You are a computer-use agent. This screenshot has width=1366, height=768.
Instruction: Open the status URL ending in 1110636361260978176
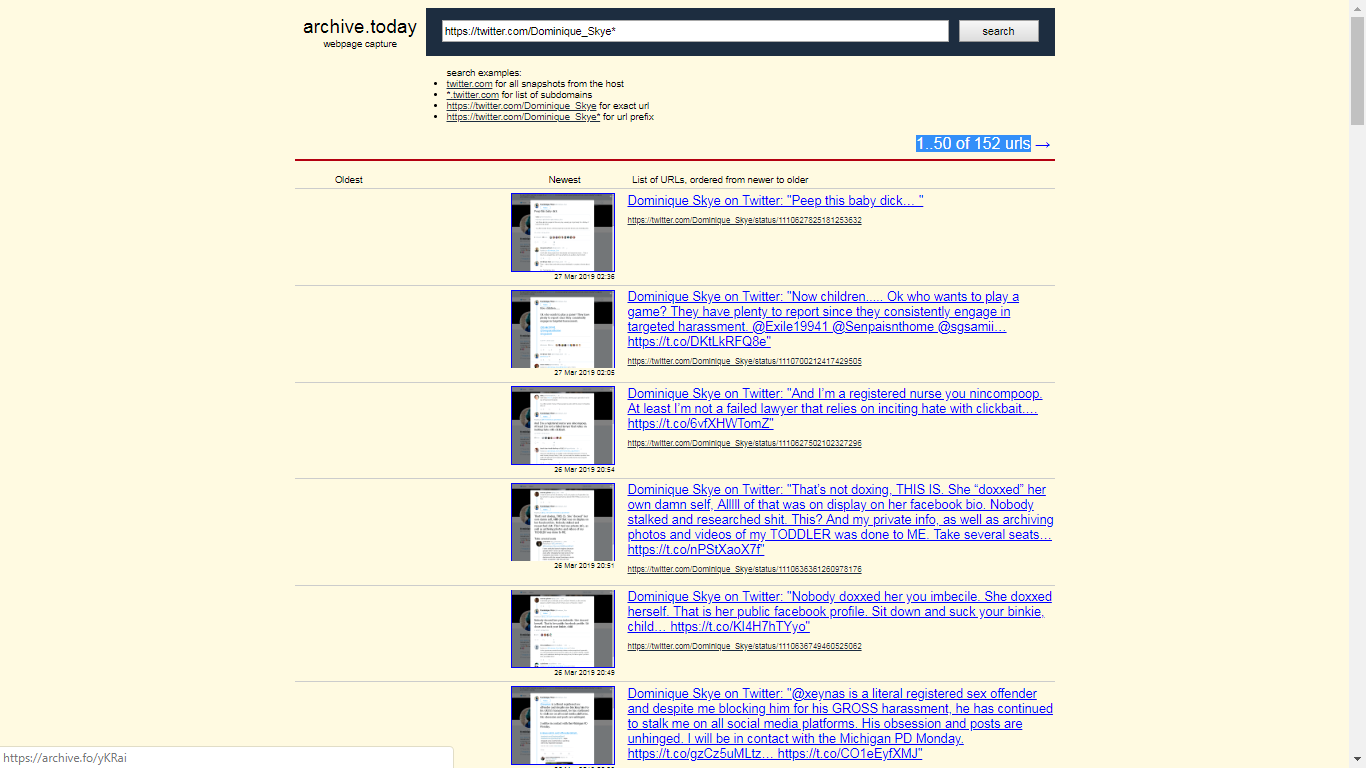(x=745, y=569)
